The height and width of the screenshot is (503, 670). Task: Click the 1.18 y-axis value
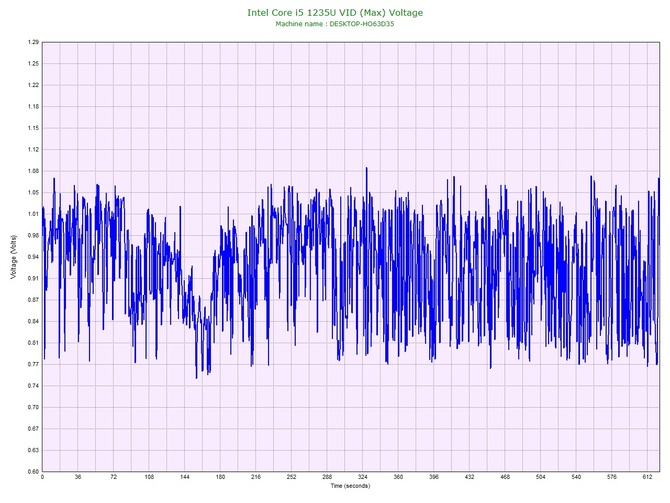pyautogui.click(x=33, y=107)
